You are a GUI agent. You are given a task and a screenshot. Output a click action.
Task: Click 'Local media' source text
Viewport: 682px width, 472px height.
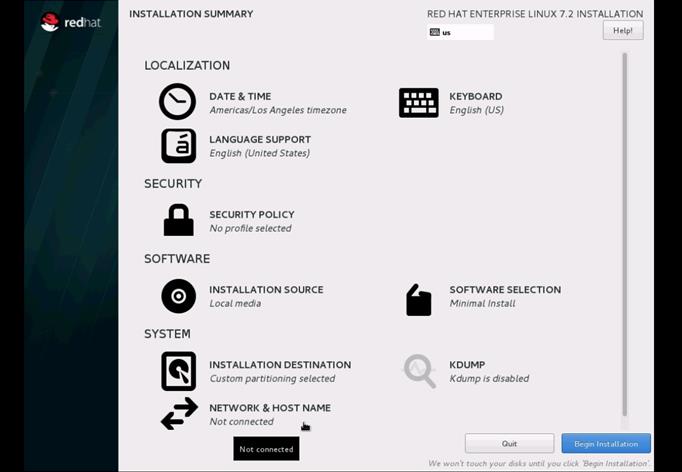235,303
